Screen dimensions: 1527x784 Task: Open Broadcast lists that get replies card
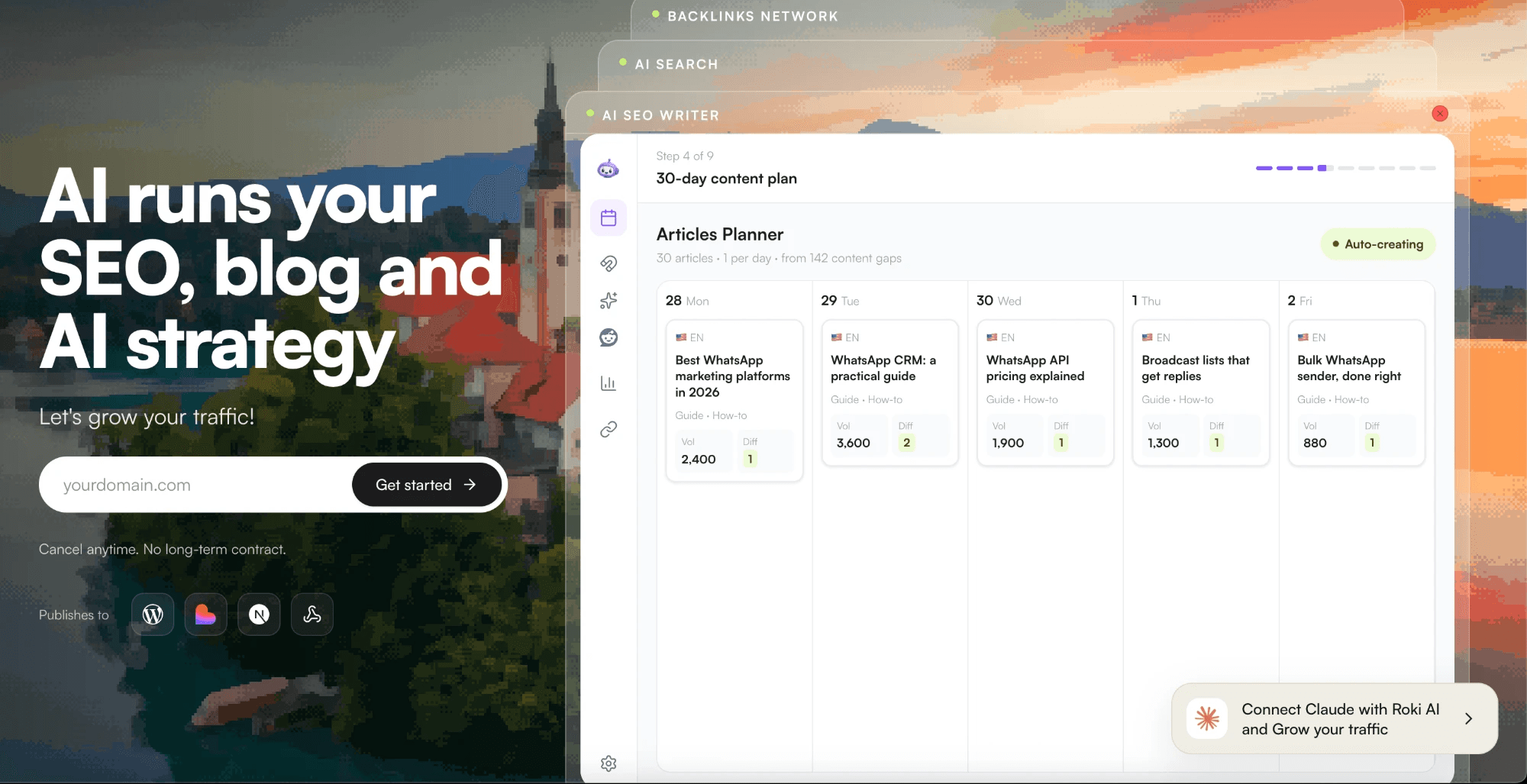click(x=1201, y=392)
